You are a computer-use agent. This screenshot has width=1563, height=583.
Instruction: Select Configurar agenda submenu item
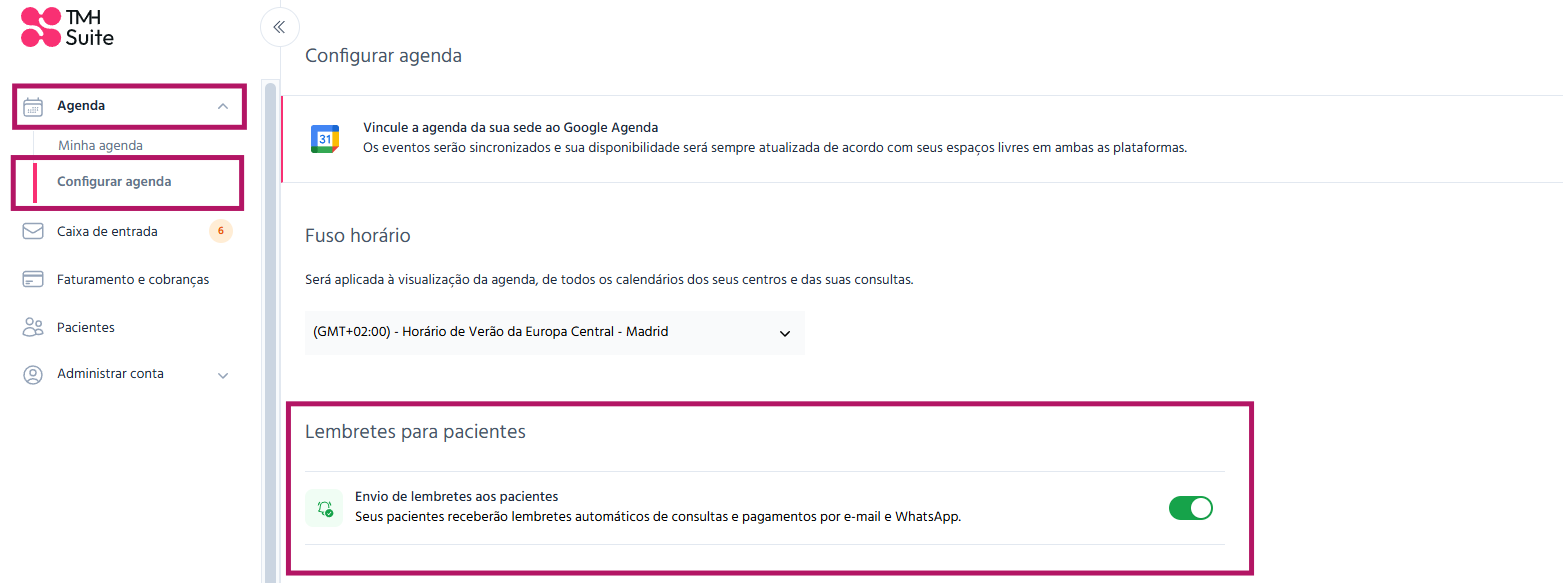point(114,182)
